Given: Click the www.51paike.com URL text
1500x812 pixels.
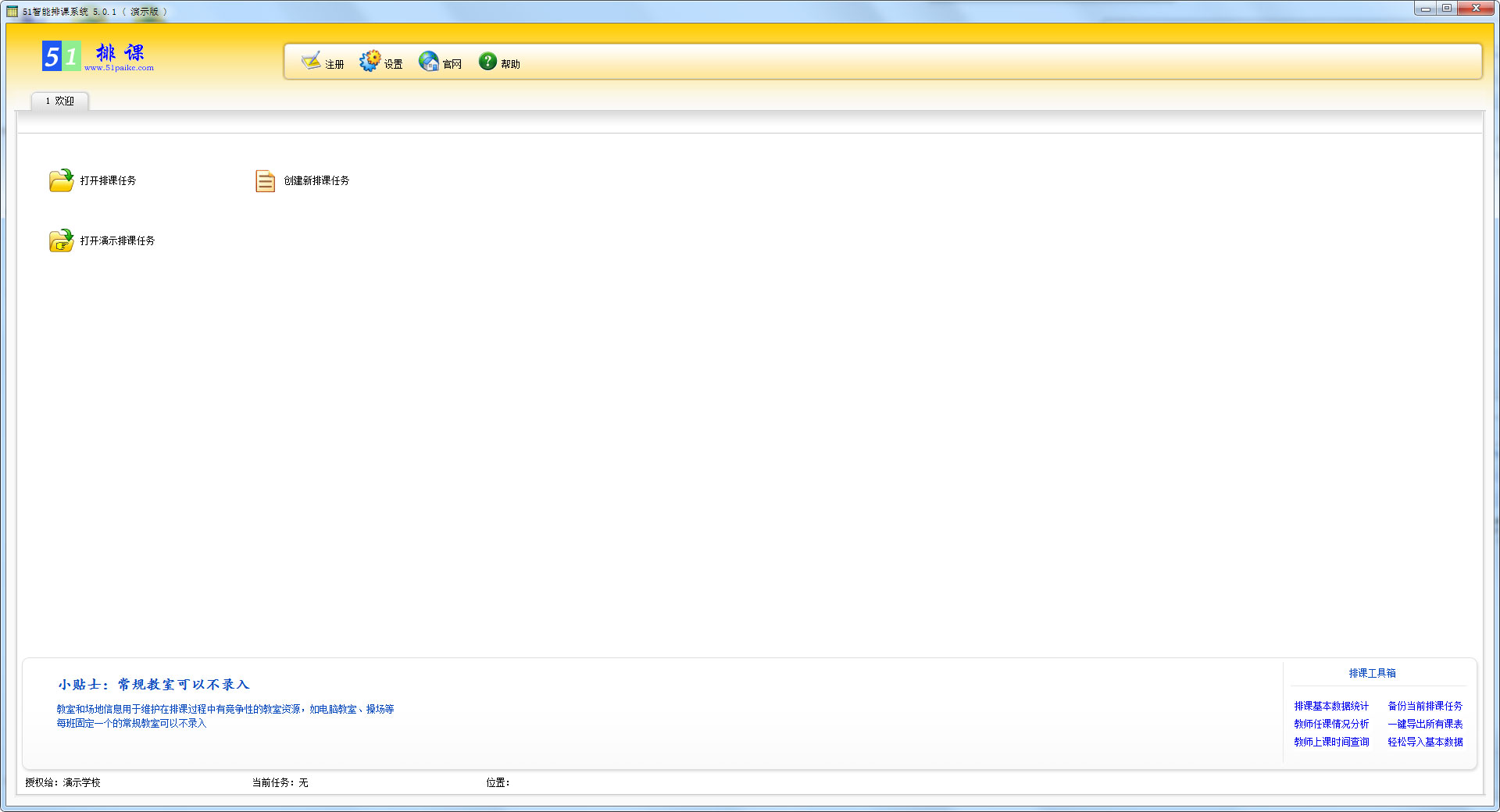Looking at the screenshot, I should pyautogui.click(x=119, y=68).
